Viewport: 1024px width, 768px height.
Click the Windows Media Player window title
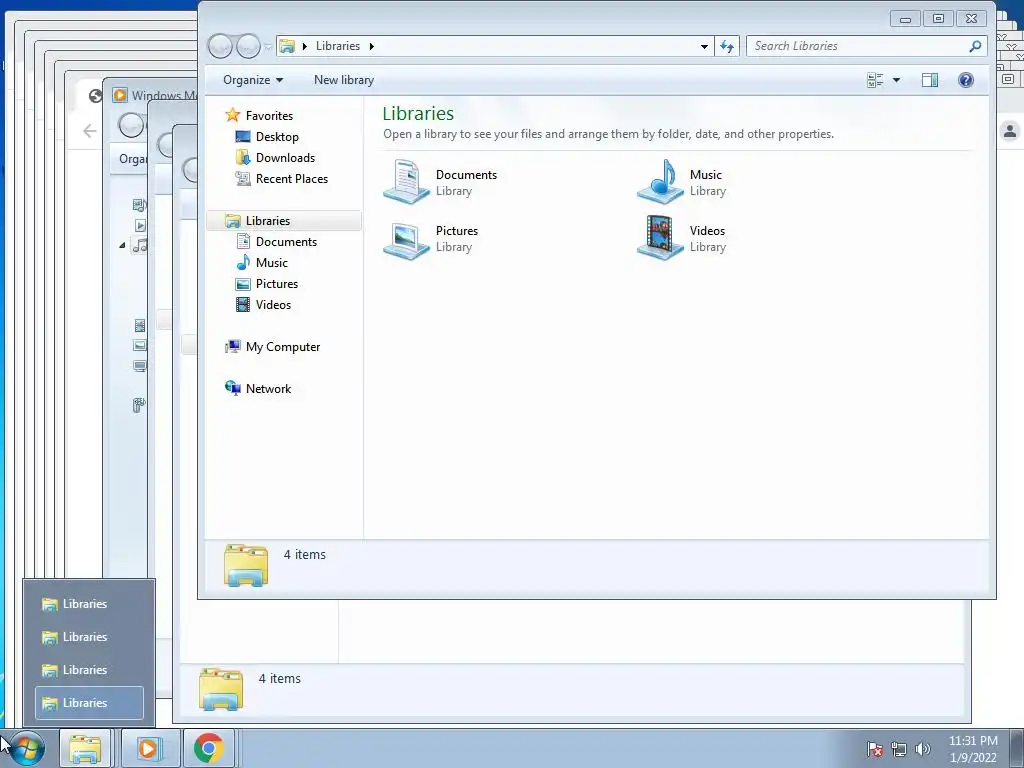164,95
